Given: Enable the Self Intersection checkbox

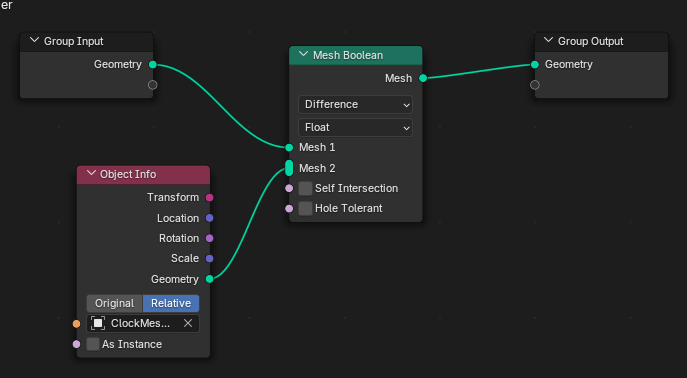Looking at the screenshot, I should point(305,188).
